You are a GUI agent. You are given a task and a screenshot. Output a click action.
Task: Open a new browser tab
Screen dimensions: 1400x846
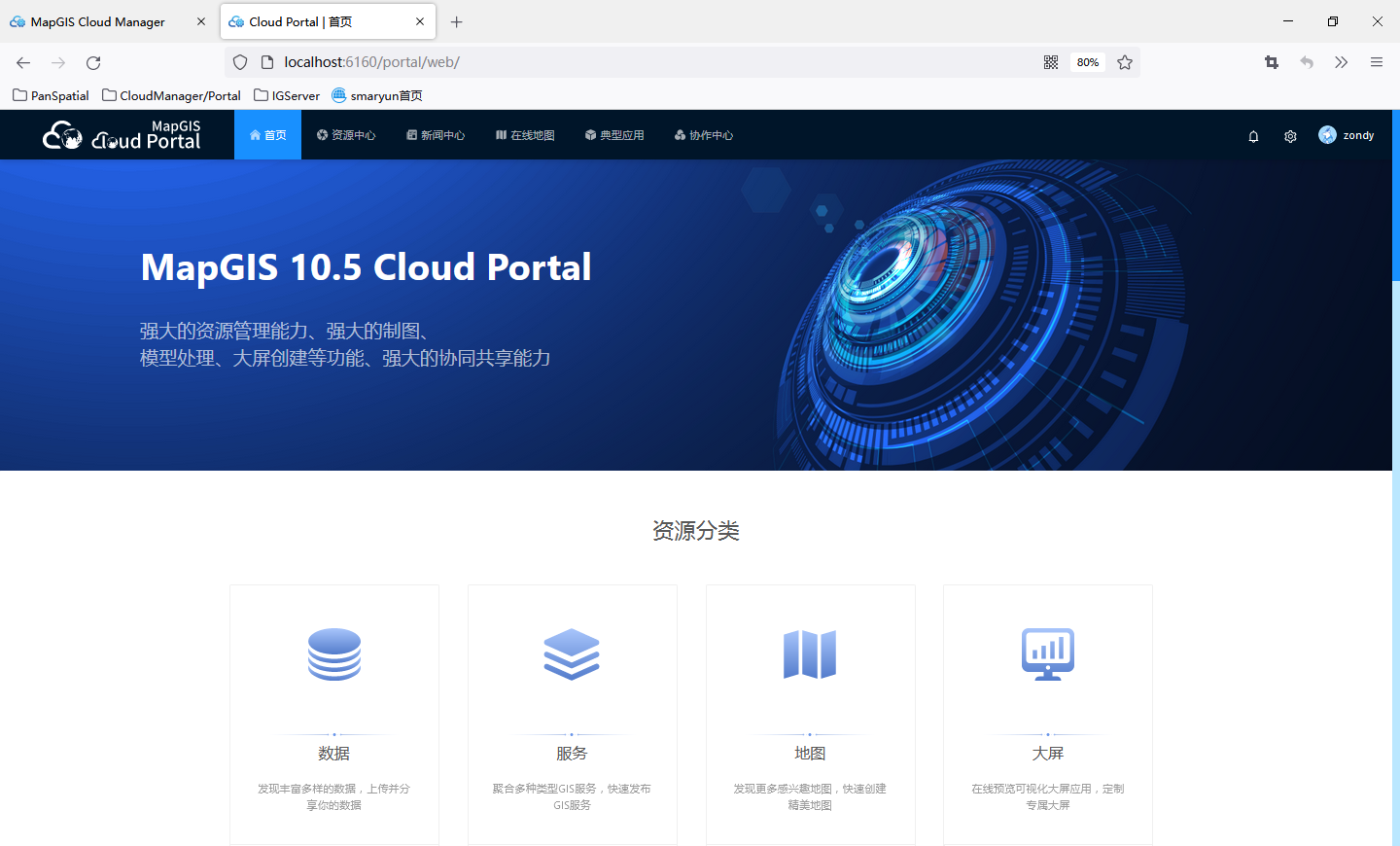click(x=456, y=21)
